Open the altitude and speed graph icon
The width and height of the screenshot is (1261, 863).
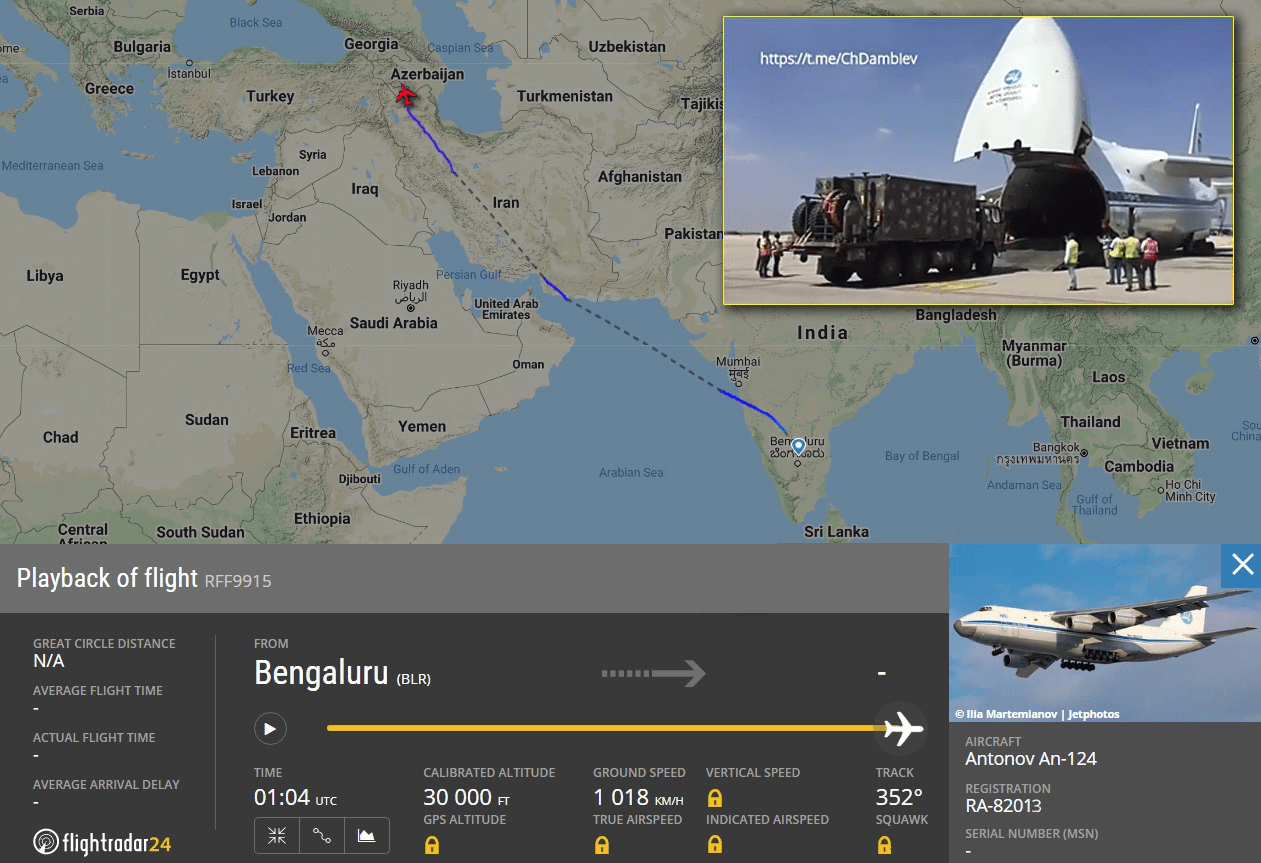367,836
